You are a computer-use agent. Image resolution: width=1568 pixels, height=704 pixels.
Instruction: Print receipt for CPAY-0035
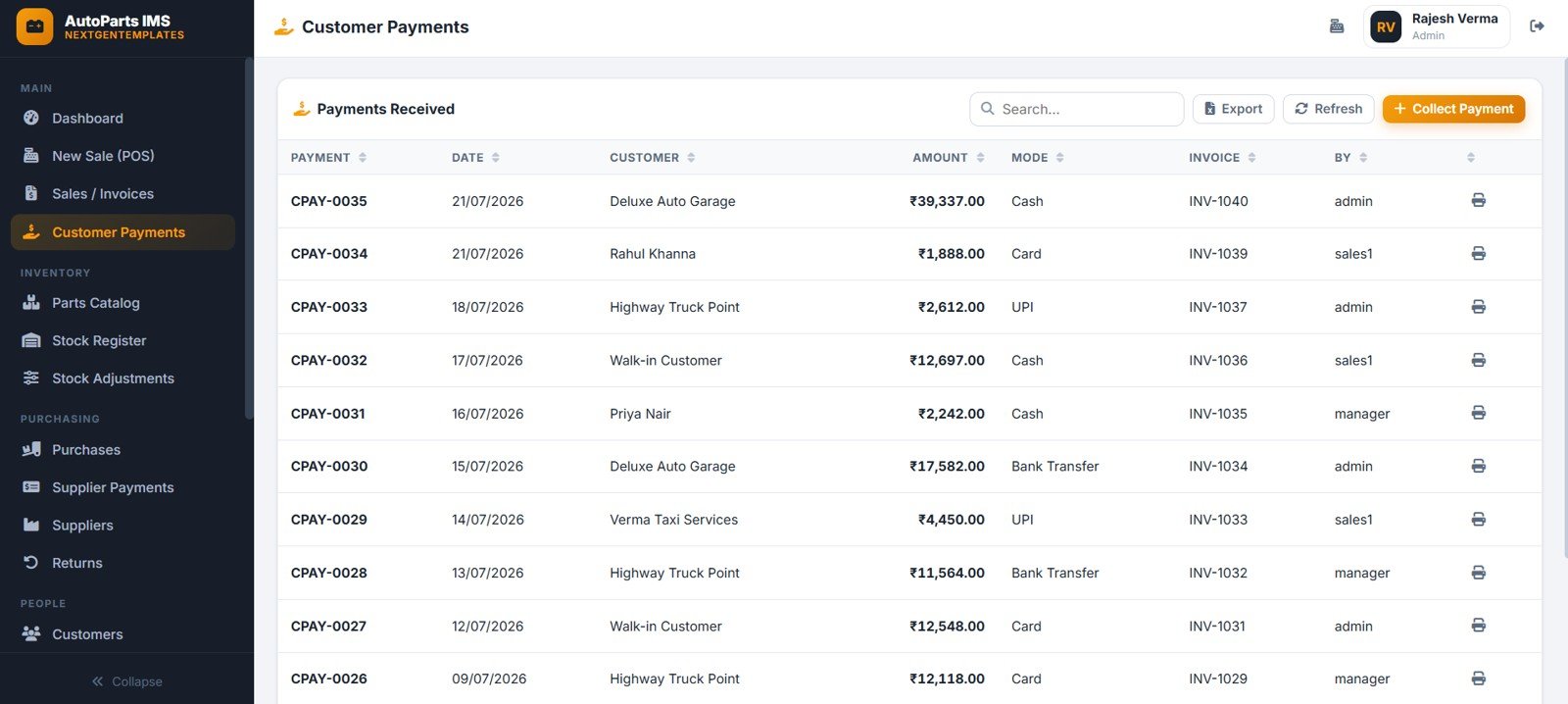1478,200
